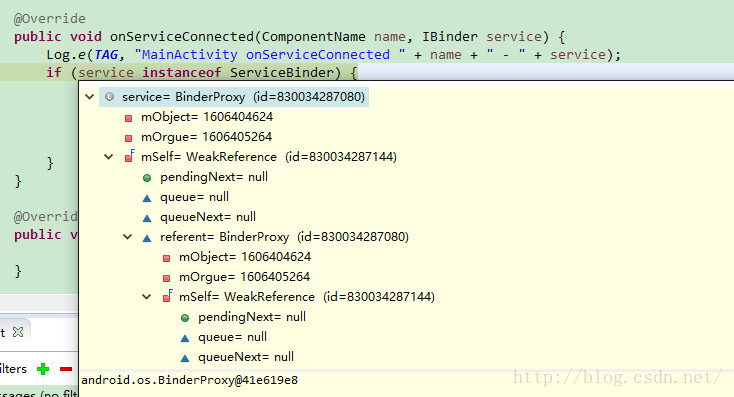
Task: Click blue triangle icon of nested queueNext
Action: (x=185, y=358)
